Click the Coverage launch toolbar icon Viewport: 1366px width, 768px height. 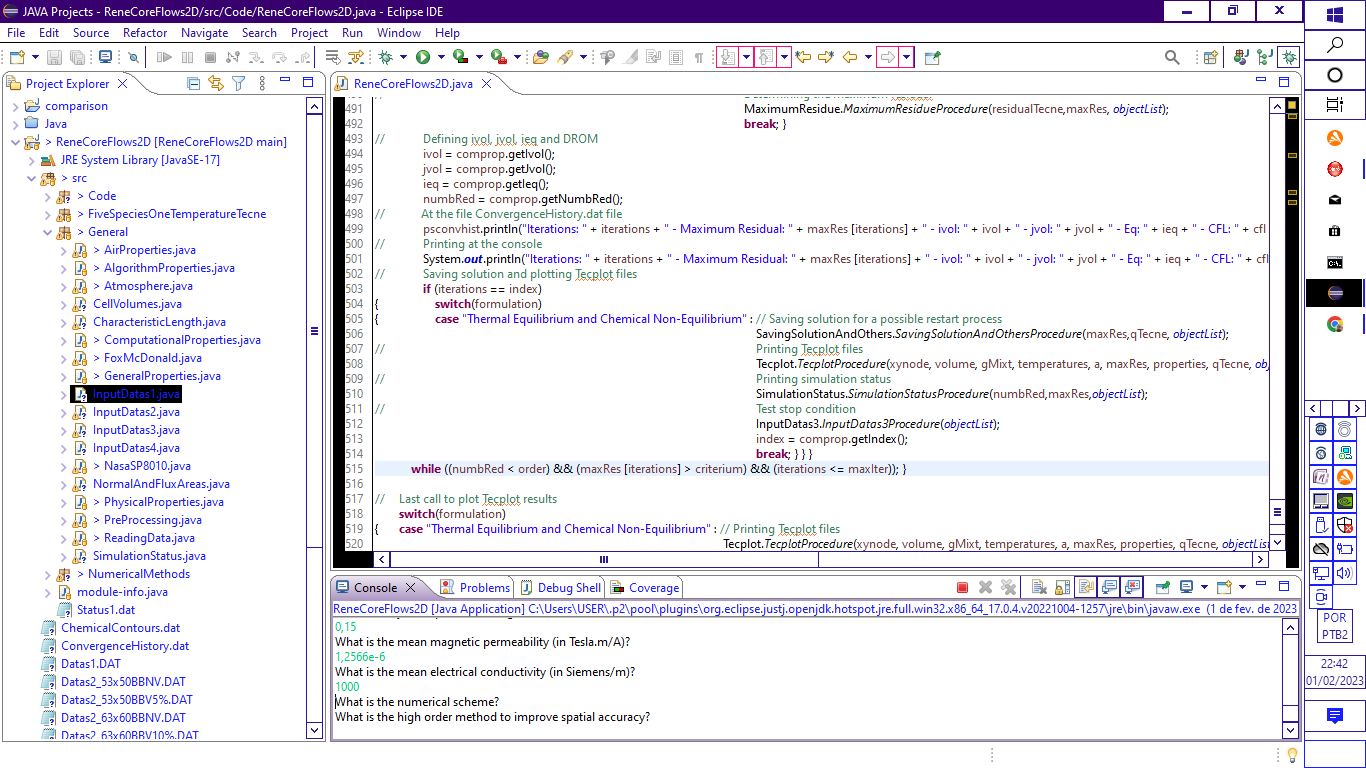tap(460, 57)
